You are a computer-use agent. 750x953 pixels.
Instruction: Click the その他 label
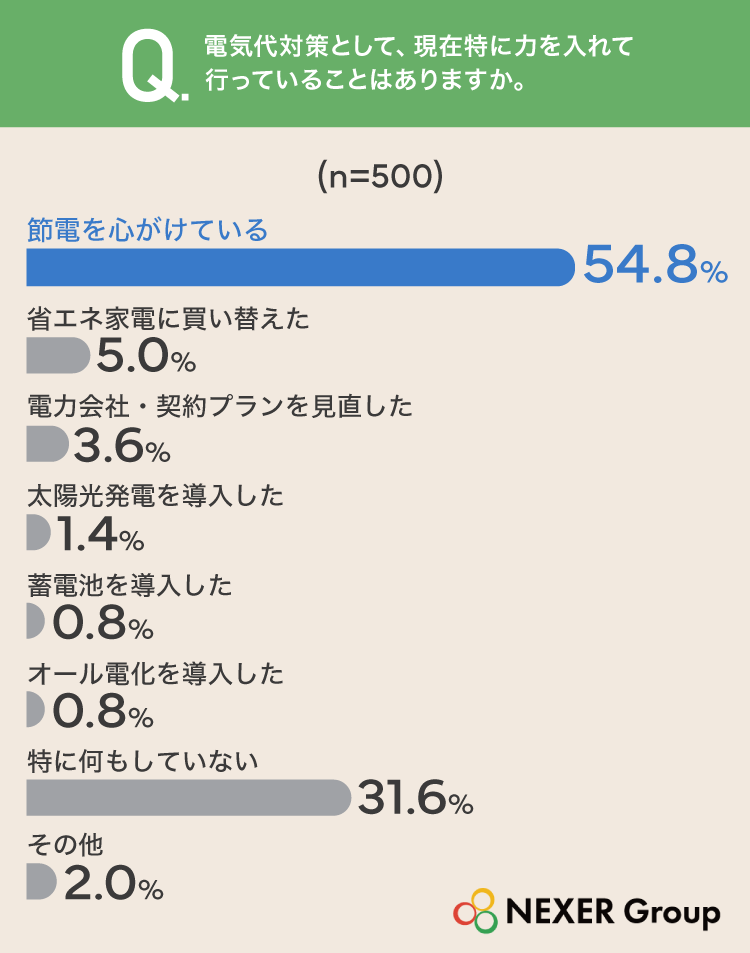65,844
